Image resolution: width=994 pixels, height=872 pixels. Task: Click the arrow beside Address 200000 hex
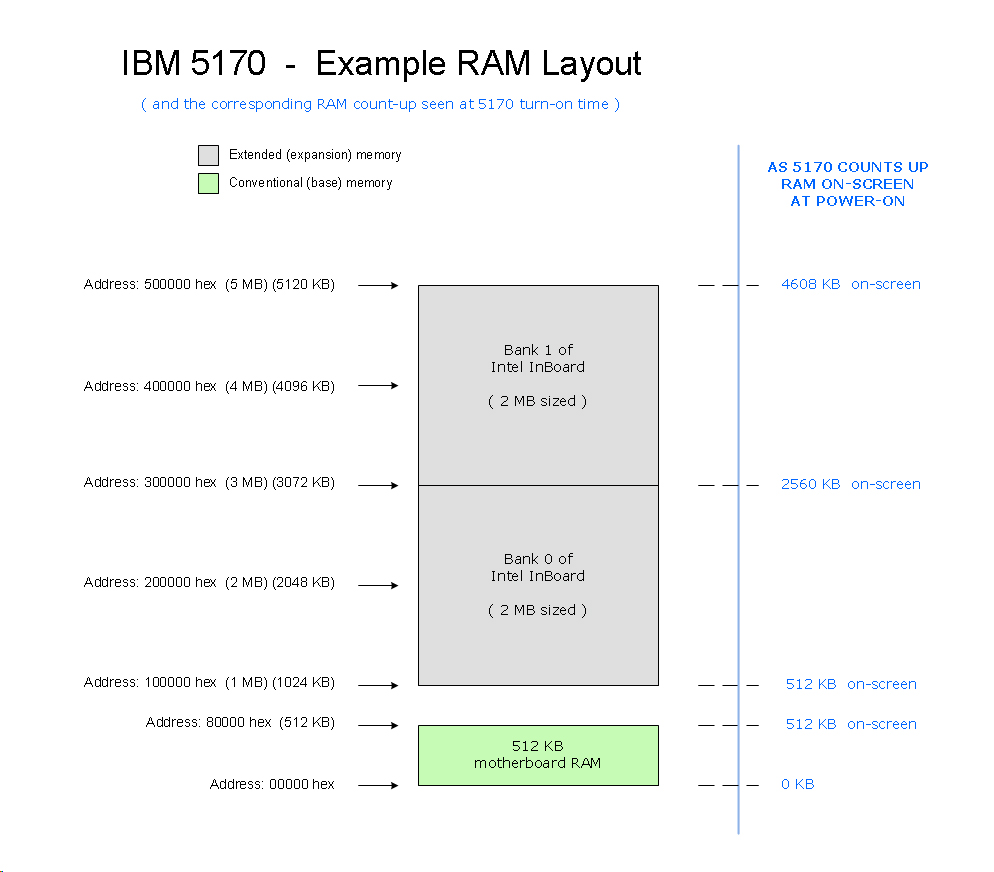pyautogui.click(x=378, y=586)
